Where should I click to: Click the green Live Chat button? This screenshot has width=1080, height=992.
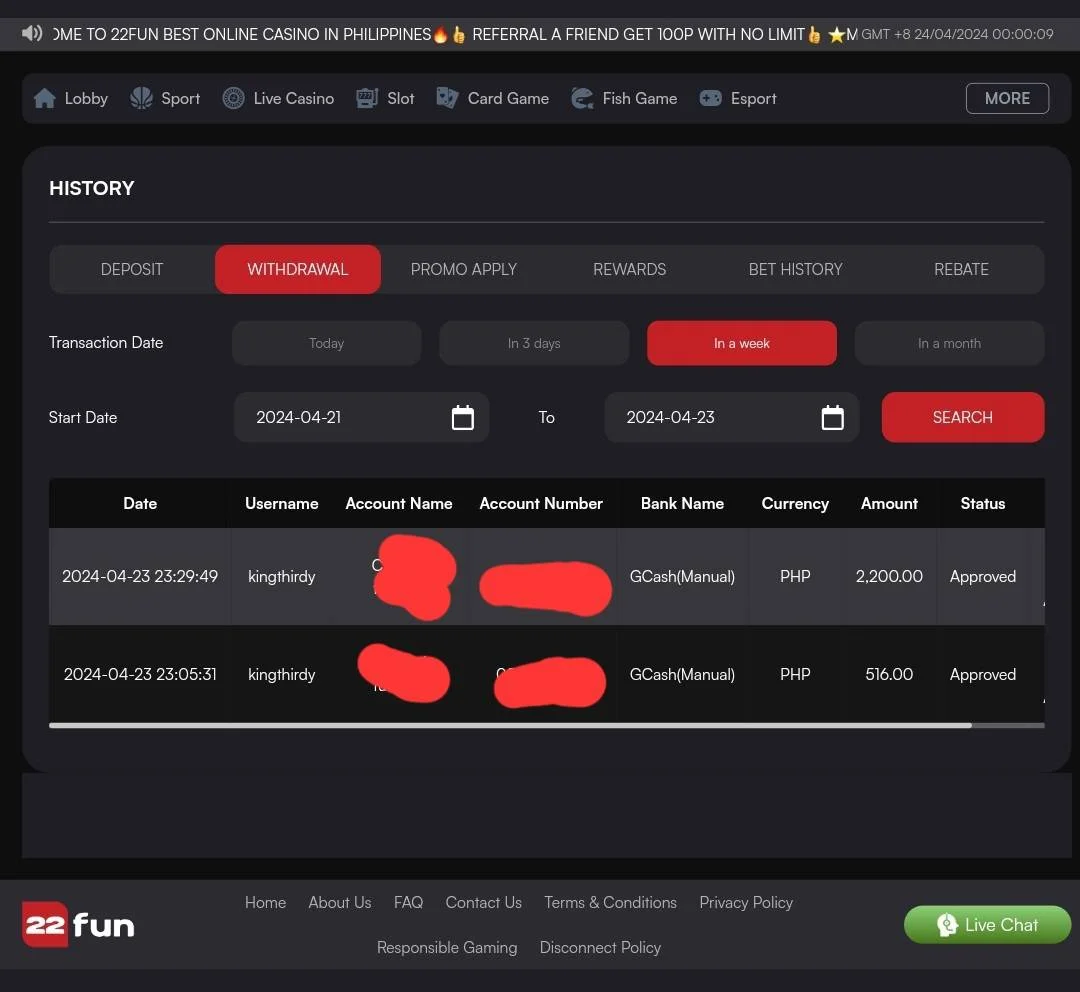point(987,924)
